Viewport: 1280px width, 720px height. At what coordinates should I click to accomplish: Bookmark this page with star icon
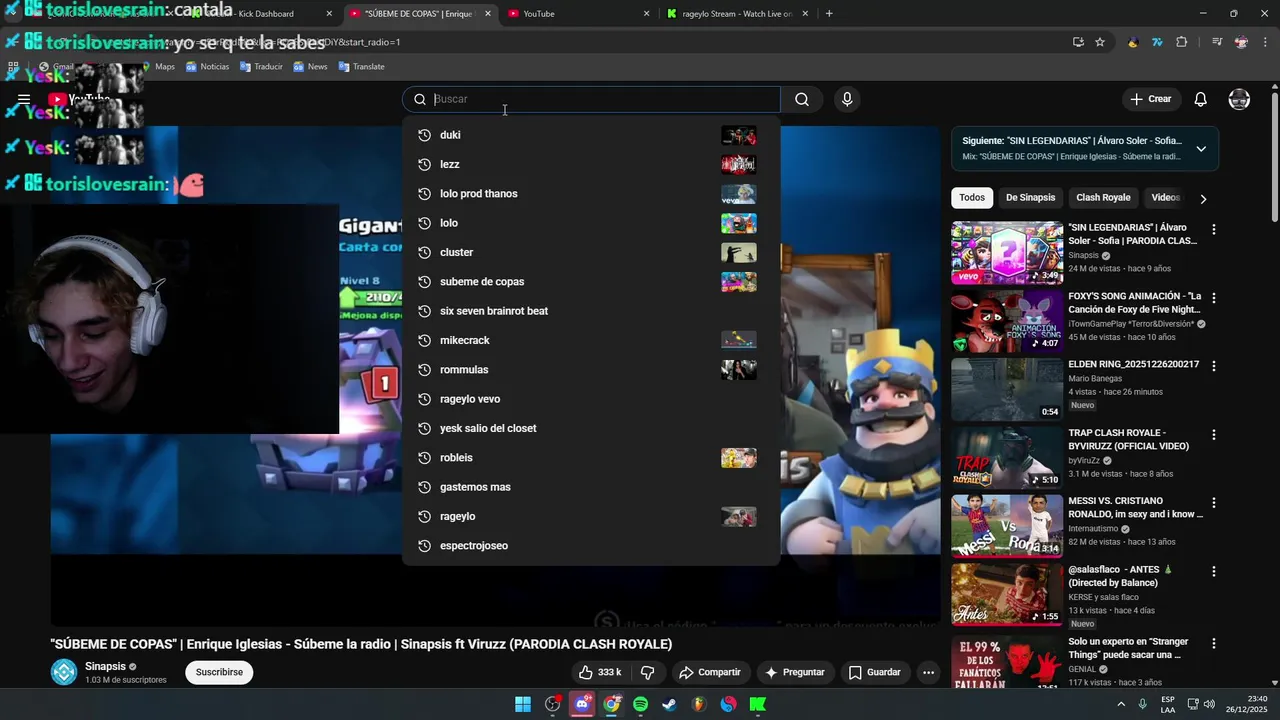tap(1100, 42)
